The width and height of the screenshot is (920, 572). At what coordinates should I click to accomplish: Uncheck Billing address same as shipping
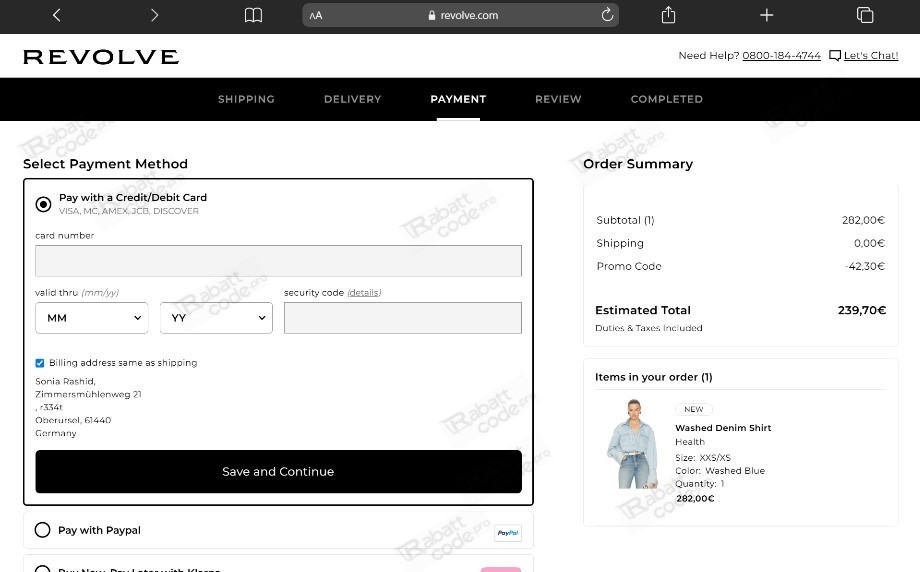click(40, 363)
